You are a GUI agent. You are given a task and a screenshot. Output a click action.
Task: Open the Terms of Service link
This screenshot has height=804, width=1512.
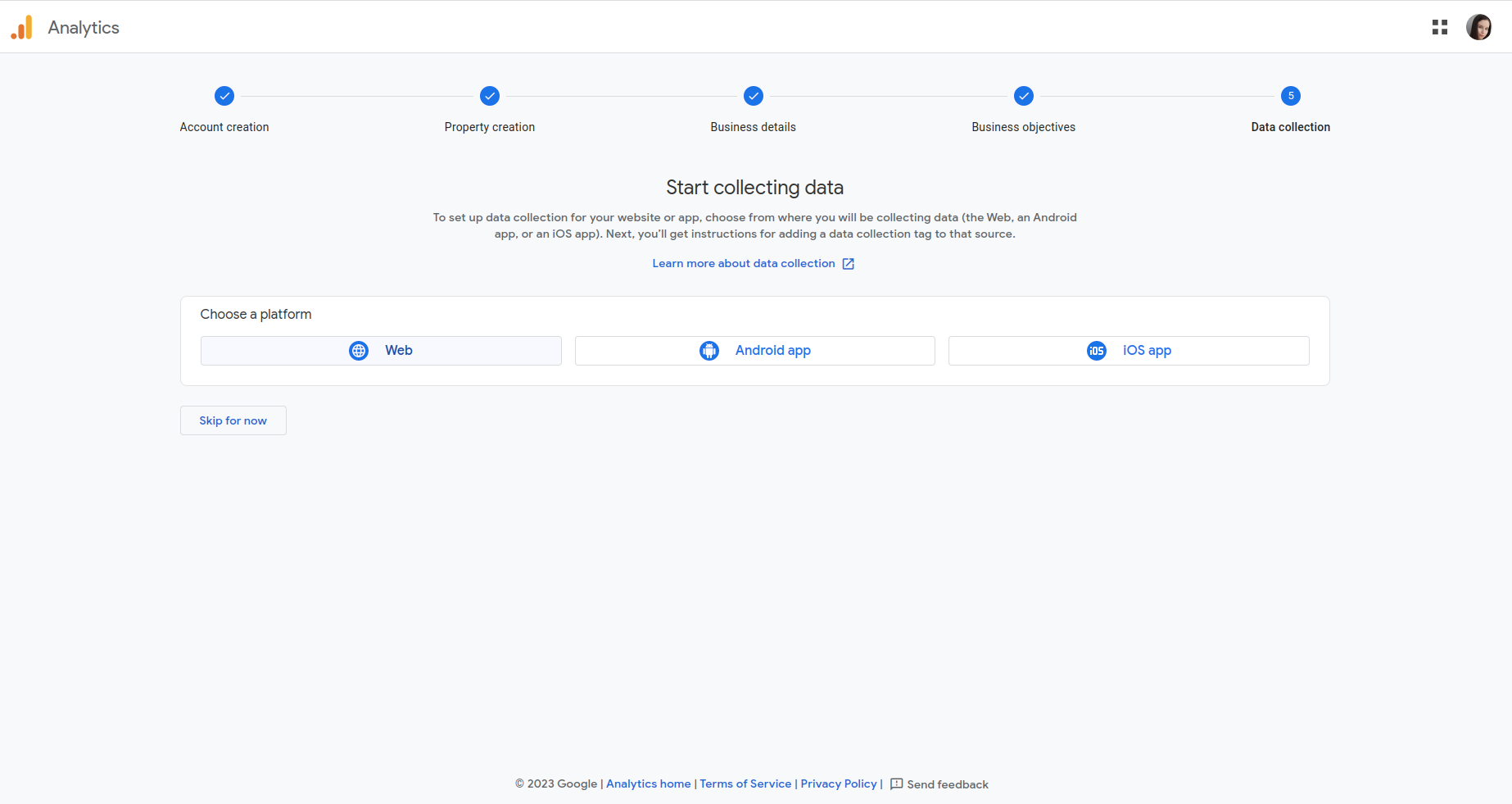745,784
